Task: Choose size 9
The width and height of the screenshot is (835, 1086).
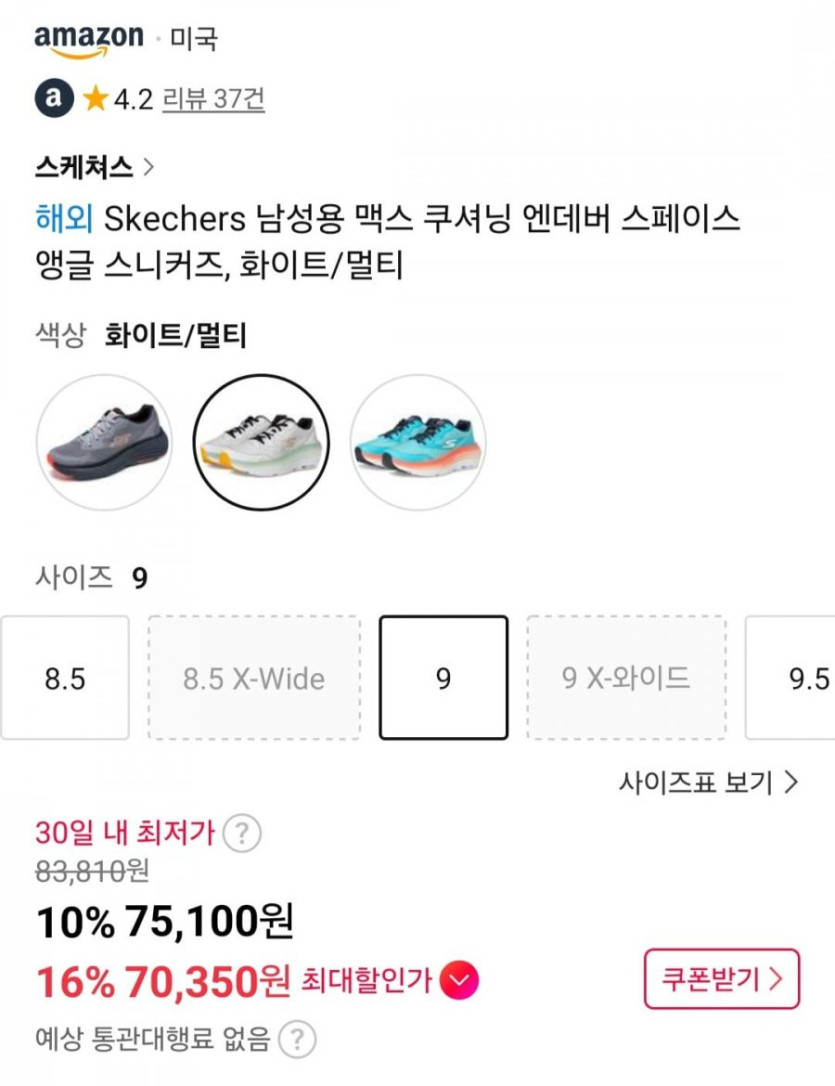Action: [443, 678]
